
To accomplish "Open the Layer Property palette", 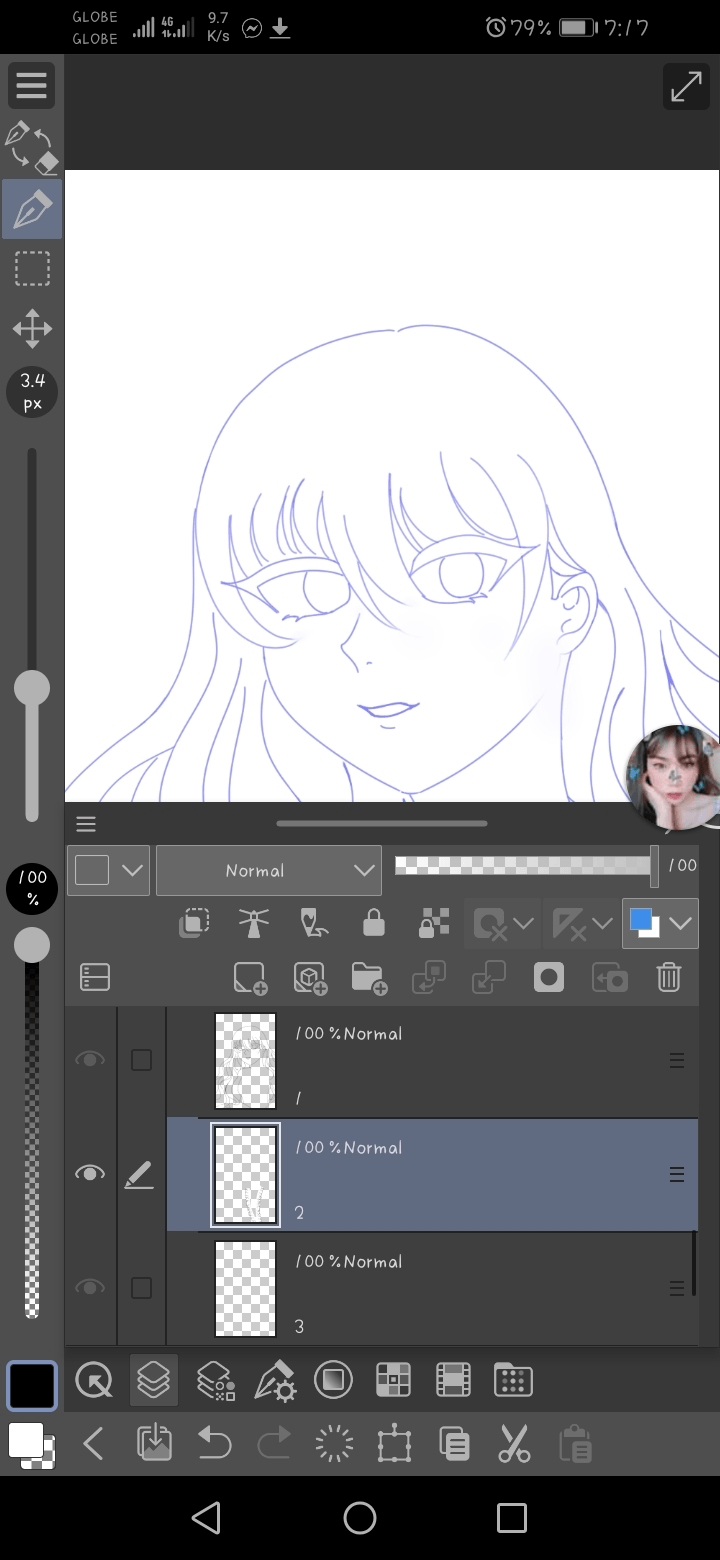I will coord(215,1381).
